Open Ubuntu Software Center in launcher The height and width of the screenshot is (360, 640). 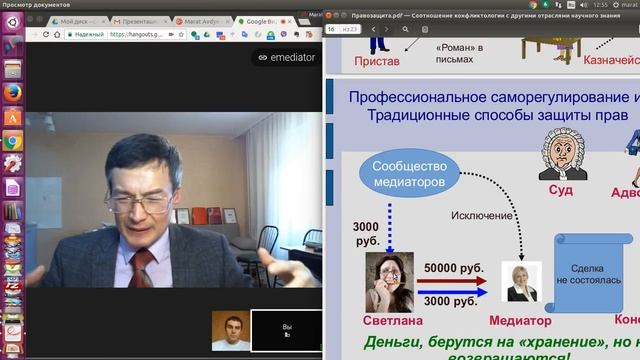click(x=12, y=118)
